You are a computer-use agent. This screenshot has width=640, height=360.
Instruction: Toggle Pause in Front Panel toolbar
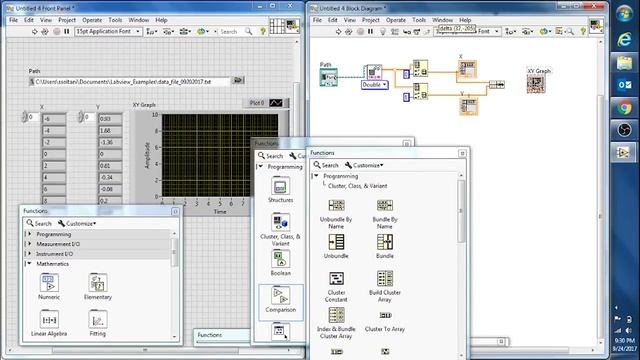[67, 31]
